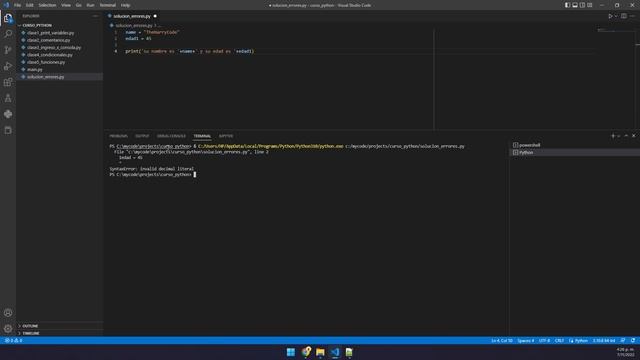Open the Go menu
This screenshot has width=640, height=360.
[78, 5]
